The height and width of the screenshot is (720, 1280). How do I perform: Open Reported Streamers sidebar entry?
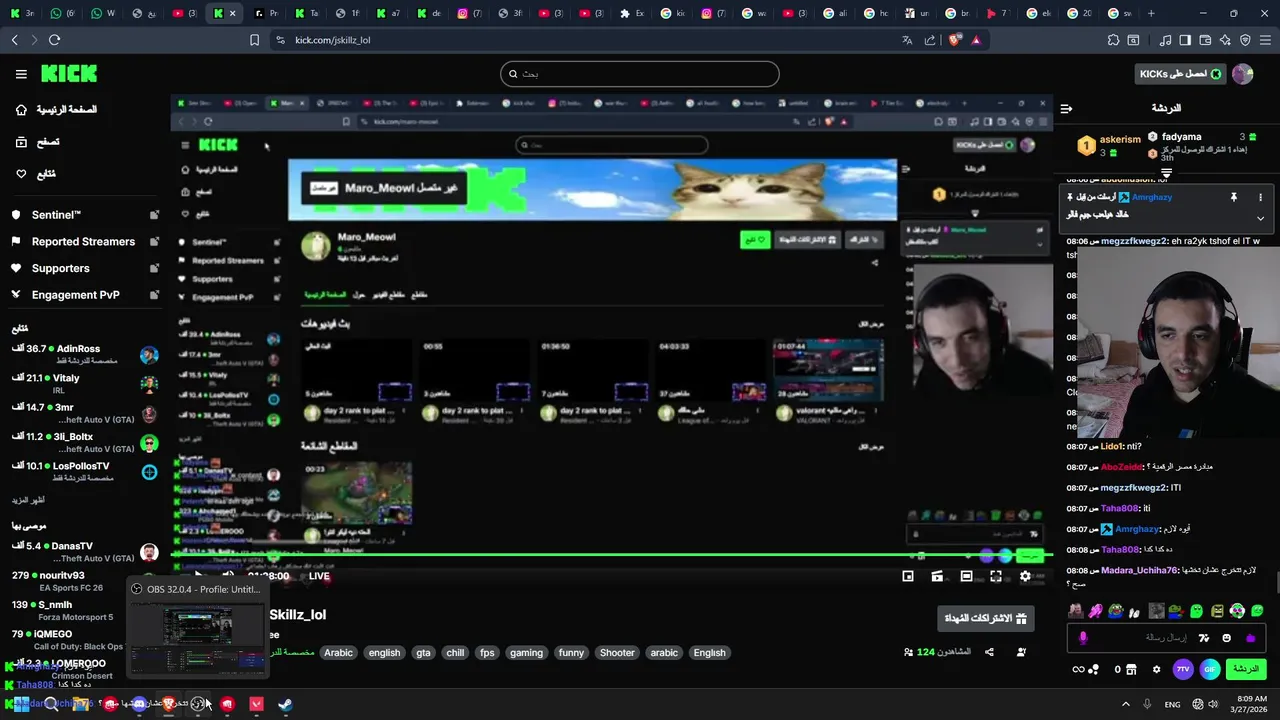pyautogui.click(x=83, y=242)
